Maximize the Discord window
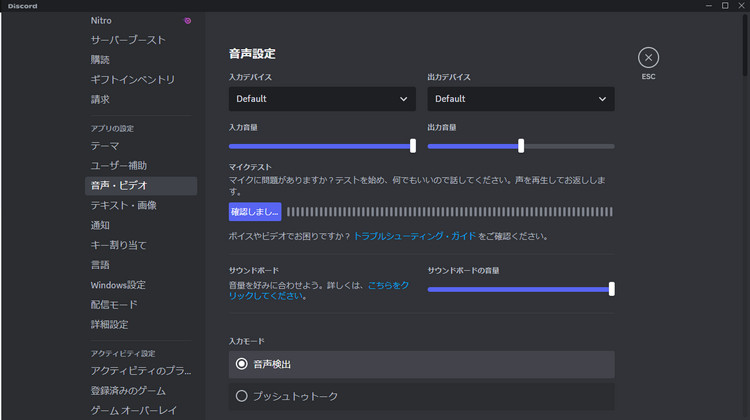 (725, 6)
